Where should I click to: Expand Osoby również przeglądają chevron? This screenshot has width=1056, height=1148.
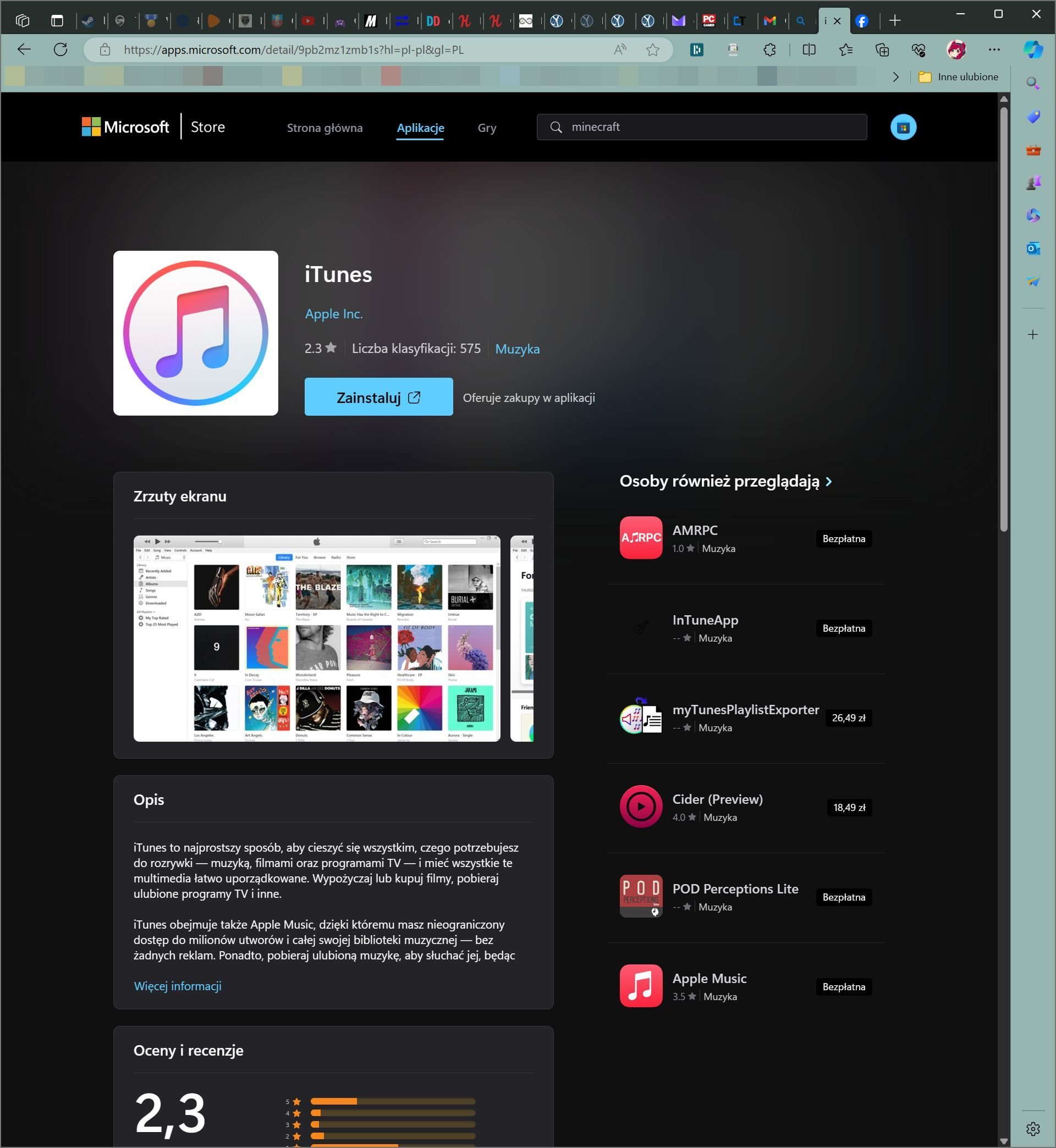(828, 482)
